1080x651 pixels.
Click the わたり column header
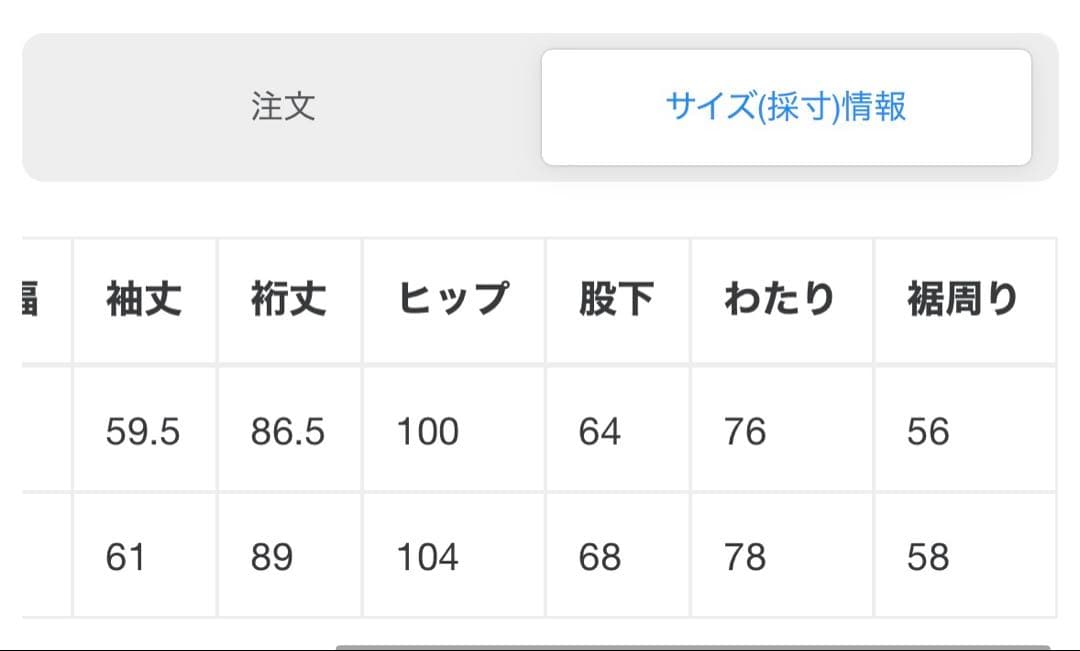click(x=779, y=299)
